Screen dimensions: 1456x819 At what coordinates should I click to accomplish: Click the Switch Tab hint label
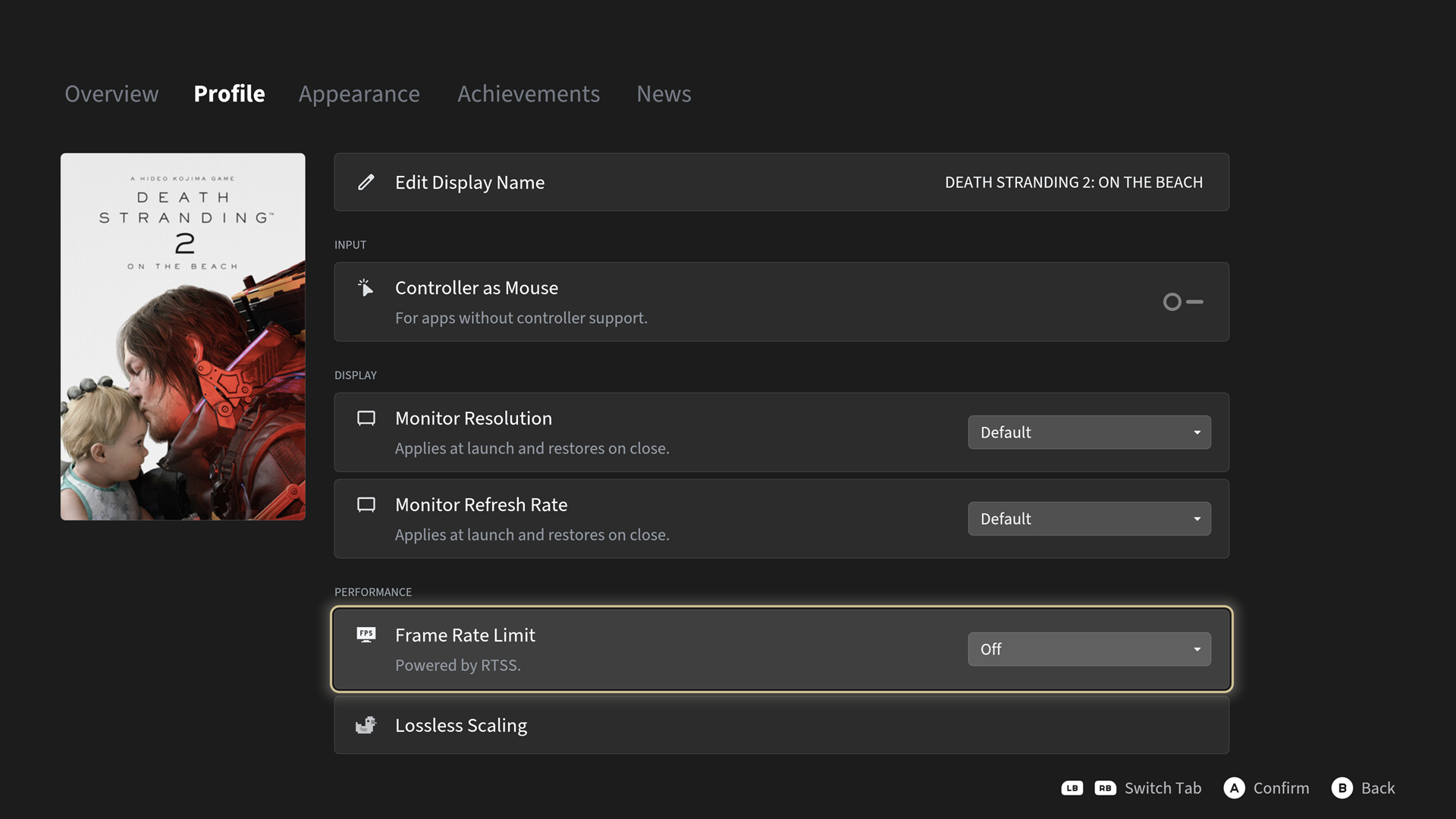1163,788
